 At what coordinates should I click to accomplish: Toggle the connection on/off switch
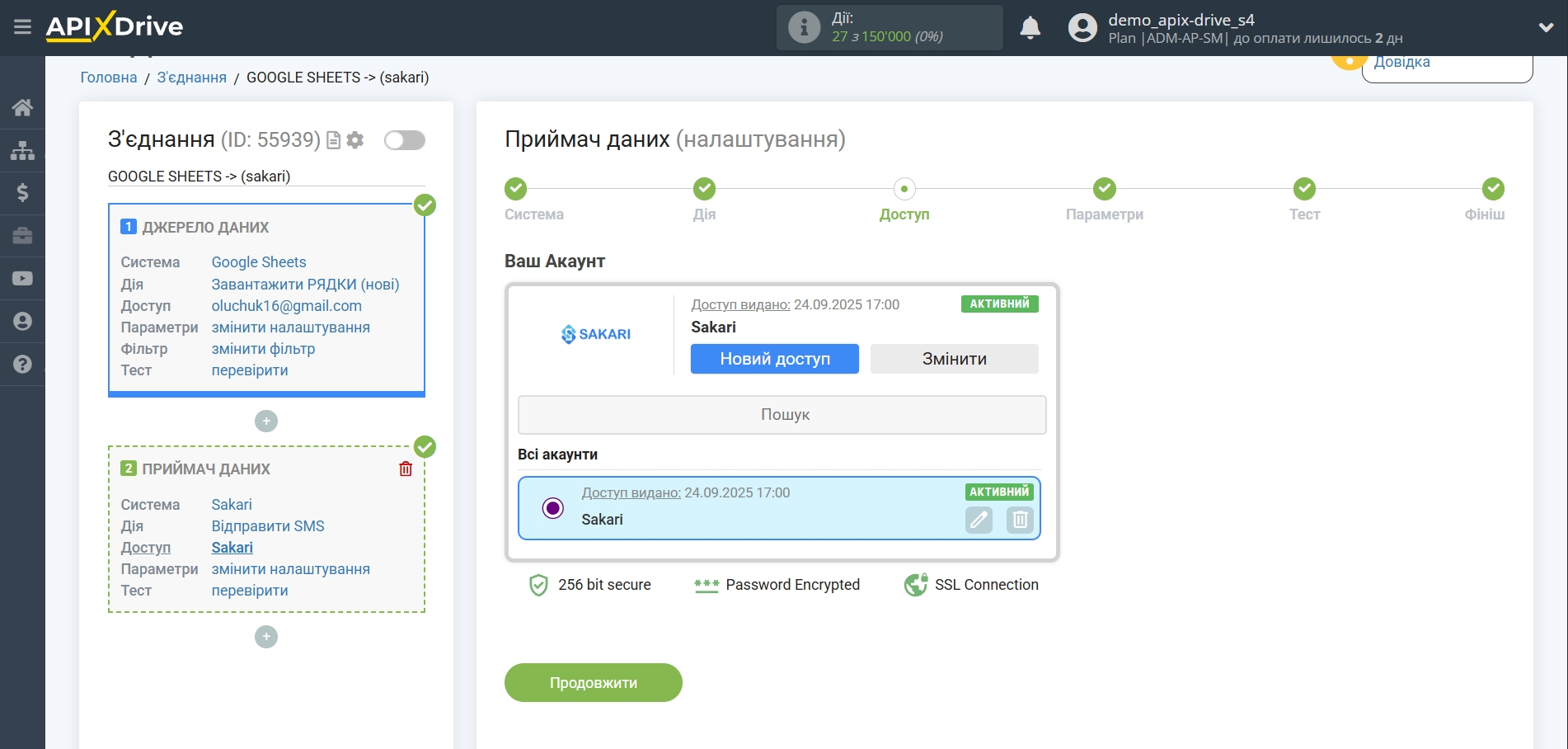tap(404, 140)
